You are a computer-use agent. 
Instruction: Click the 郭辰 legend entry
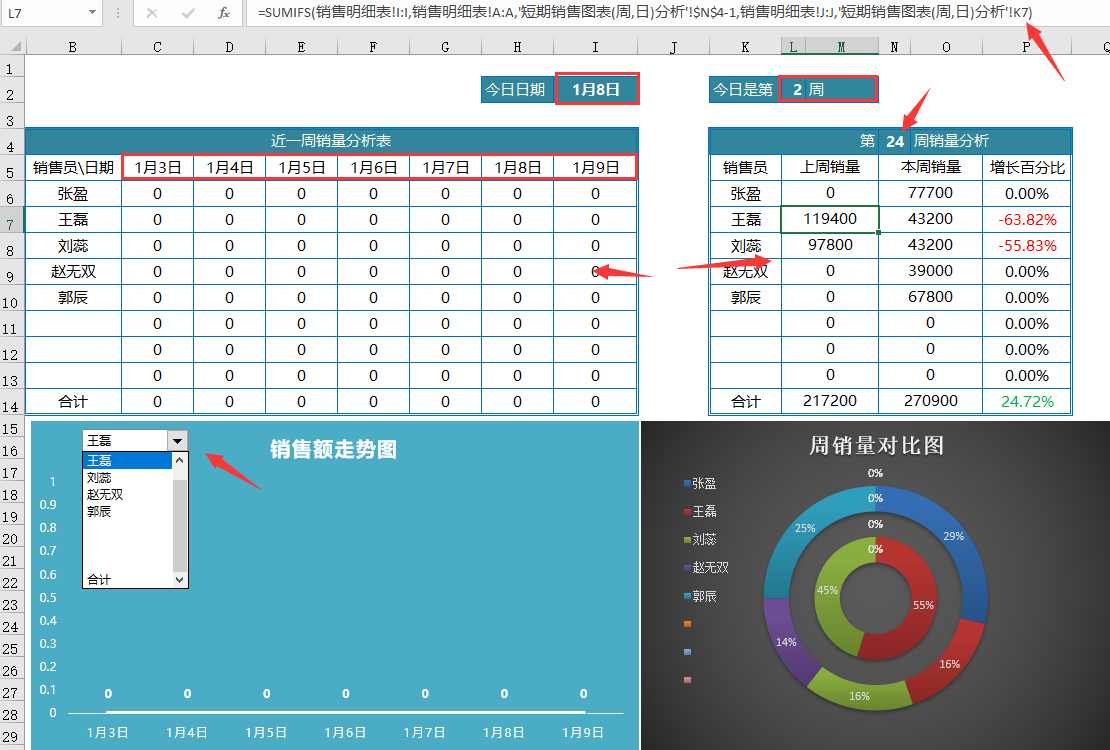[700, 596]
